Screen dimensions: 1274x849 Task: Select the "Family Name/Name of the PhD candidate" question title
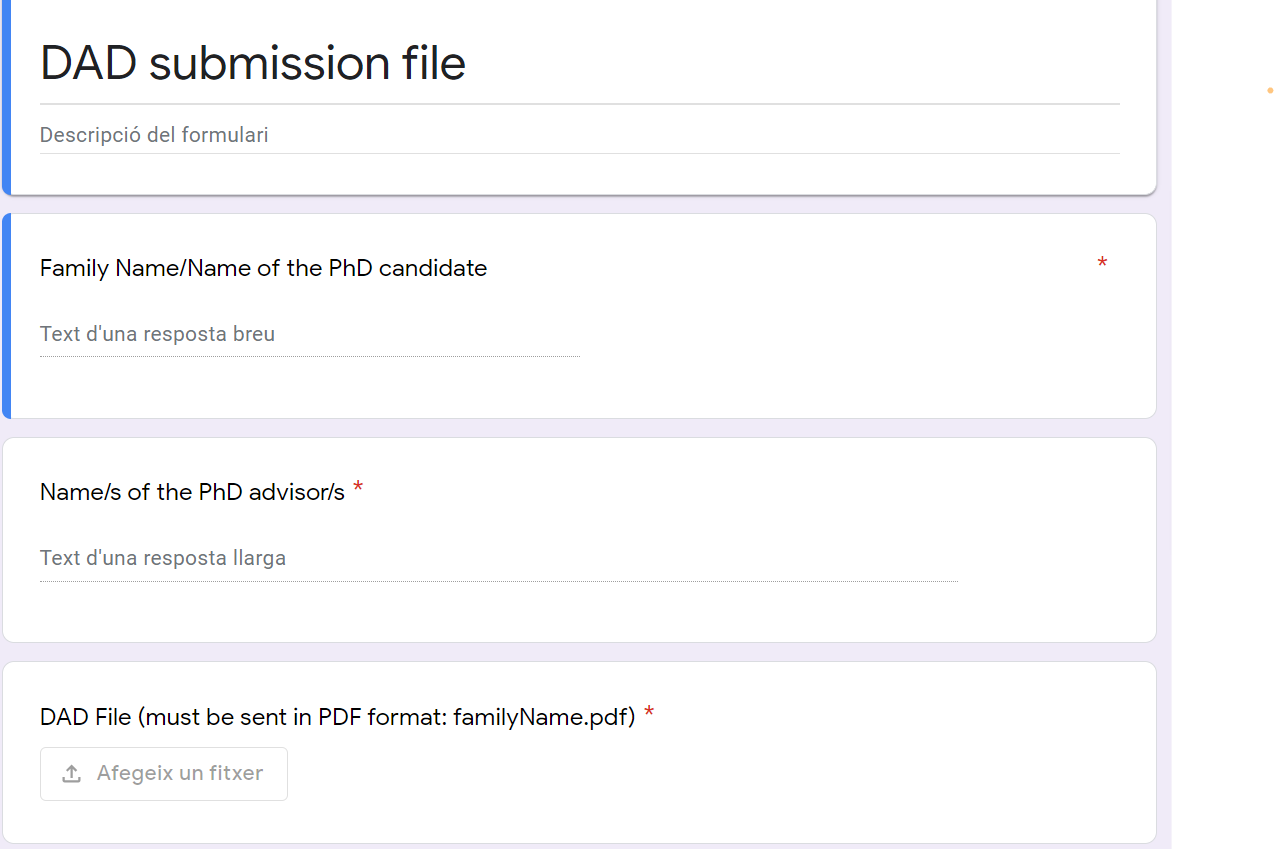coord(263,268)
